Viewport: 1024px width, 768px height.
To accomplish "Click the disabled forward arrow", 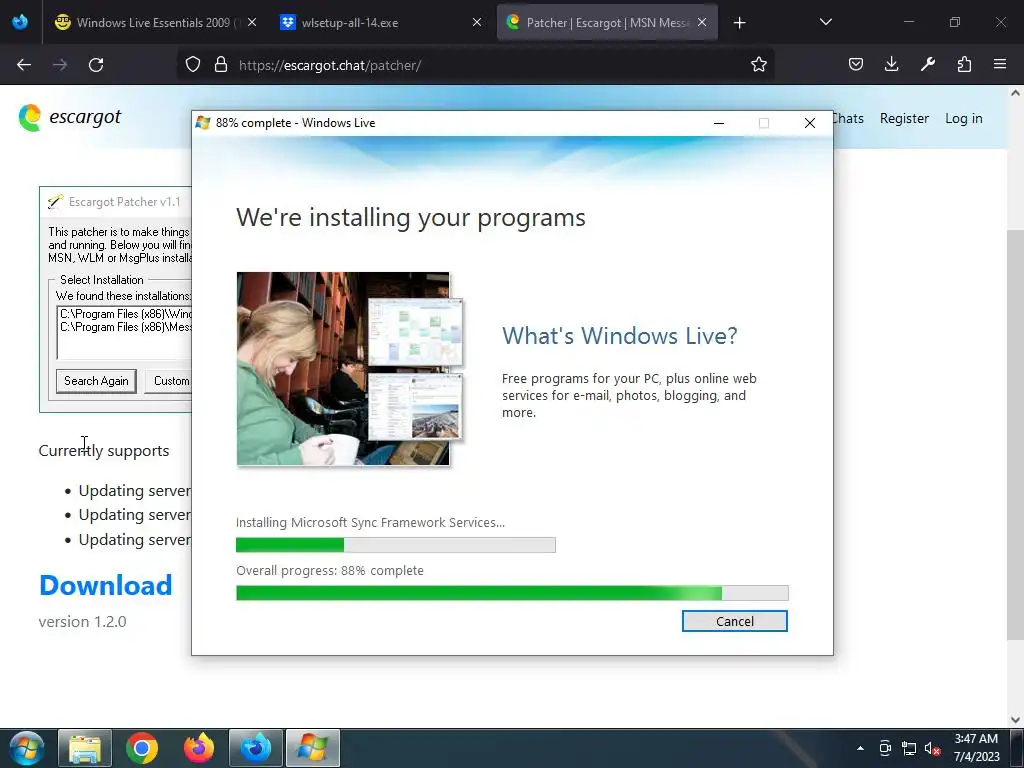I will point(60,65).
